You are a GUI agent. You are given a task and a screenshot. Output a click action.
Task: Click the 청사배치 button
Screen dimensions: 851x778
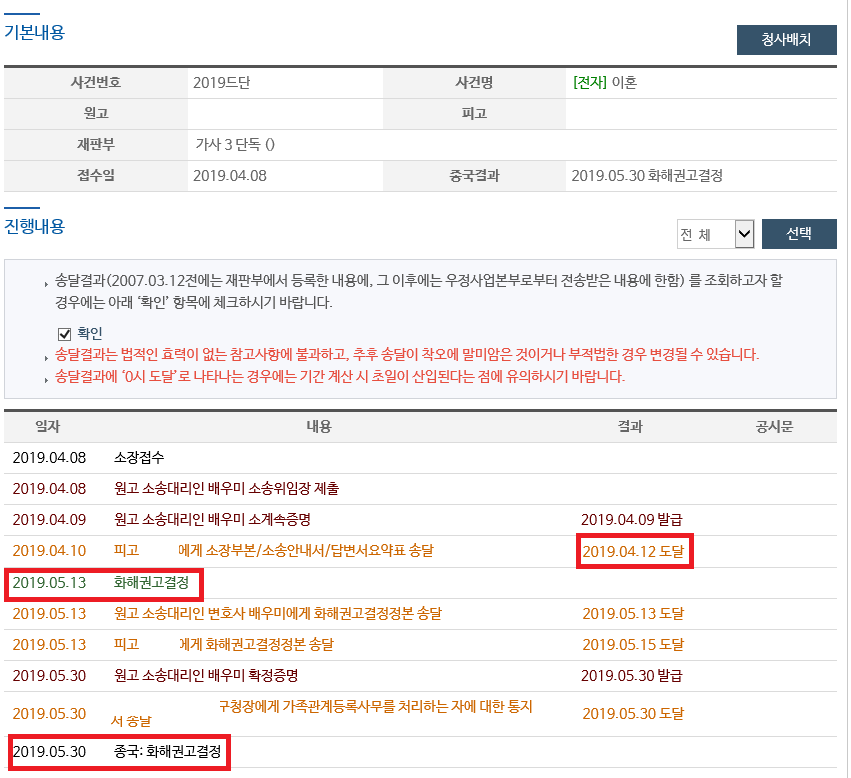[x=786, y=40]
